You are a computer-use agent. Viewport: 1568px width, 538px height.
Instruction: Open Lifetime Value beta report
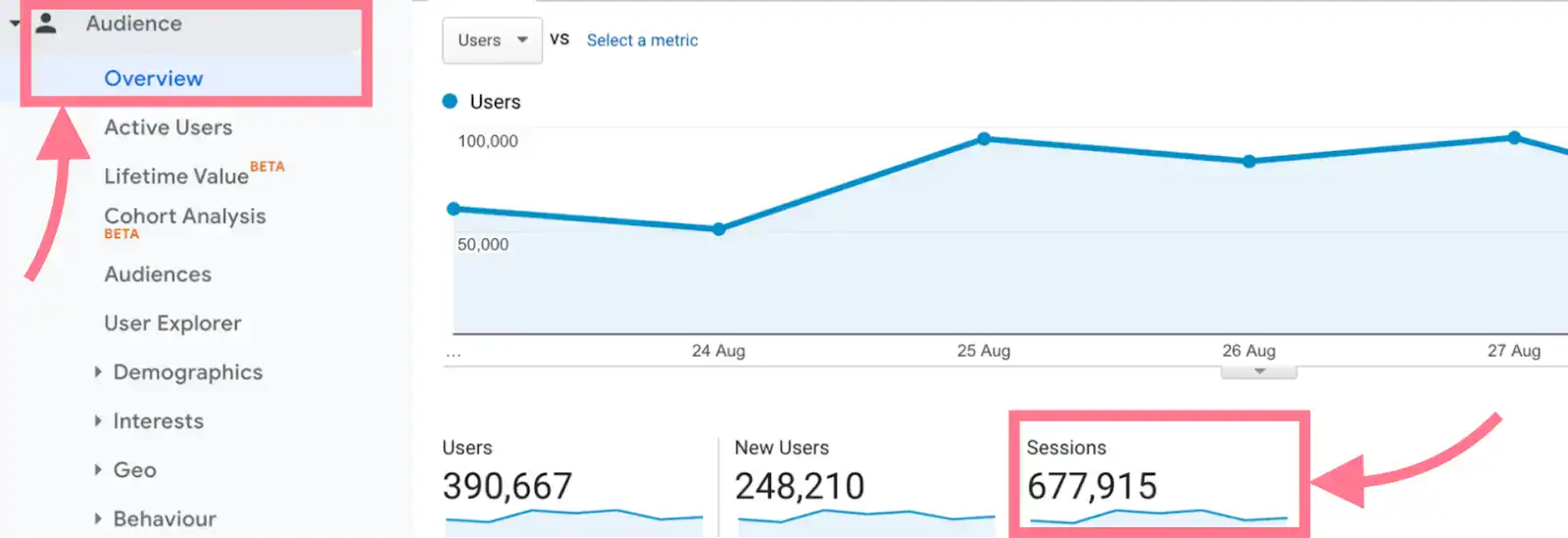pyautogui.click(x=177, y=175)
